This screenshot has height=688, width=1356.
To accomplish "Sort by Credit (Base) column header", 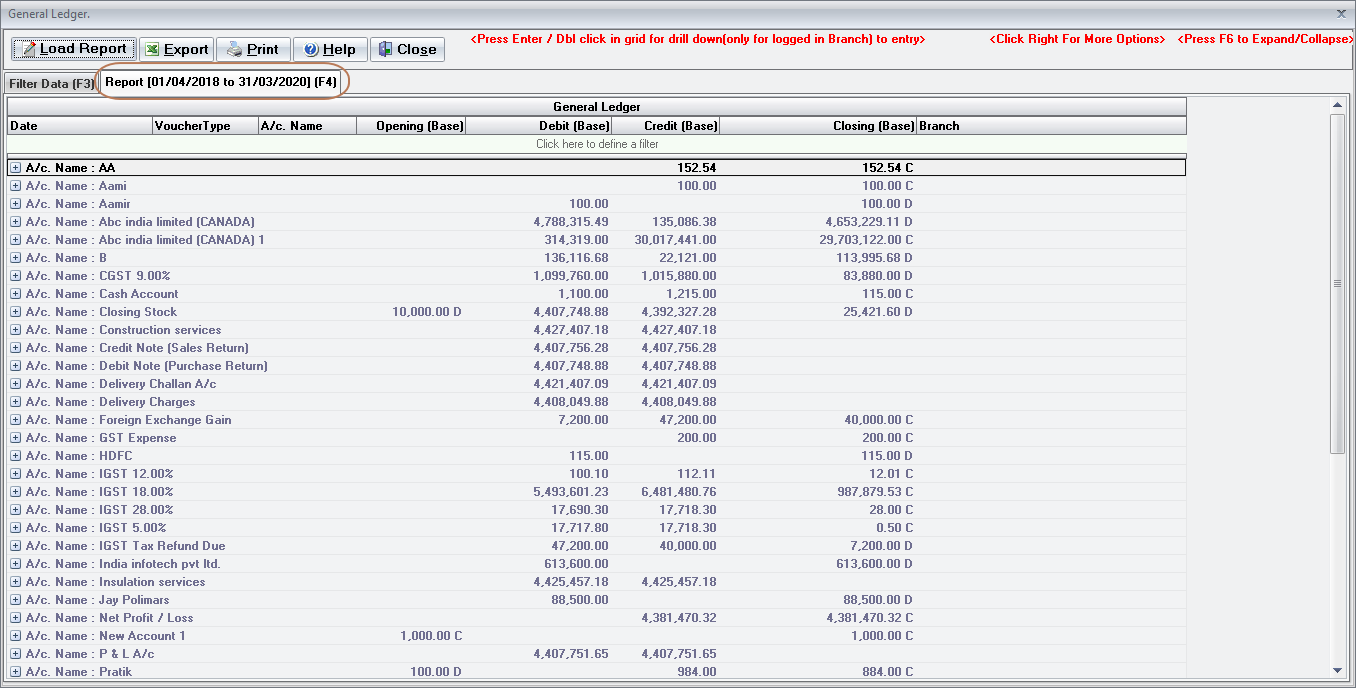I will pos(666,126).
